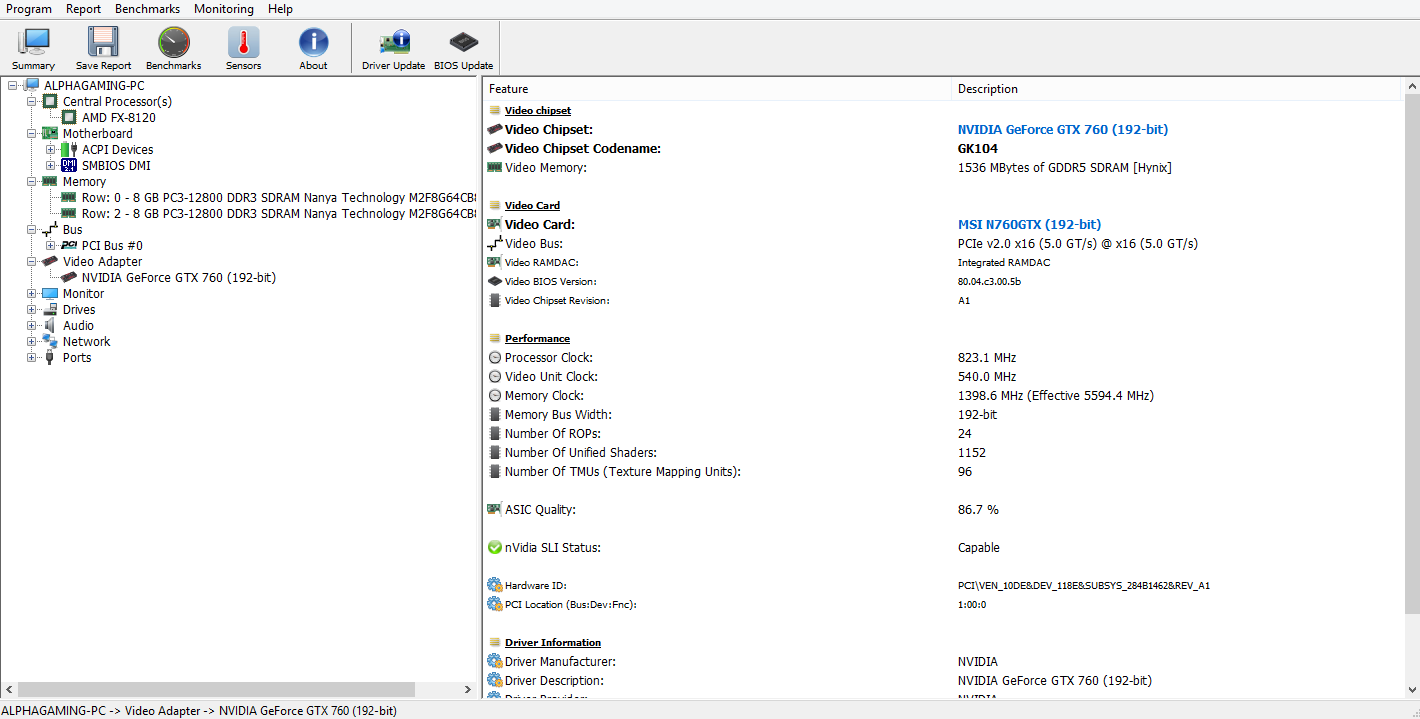The image size is (1420, 719).
Task: Start Driver Update from toolbar
Action: (393, 49)
